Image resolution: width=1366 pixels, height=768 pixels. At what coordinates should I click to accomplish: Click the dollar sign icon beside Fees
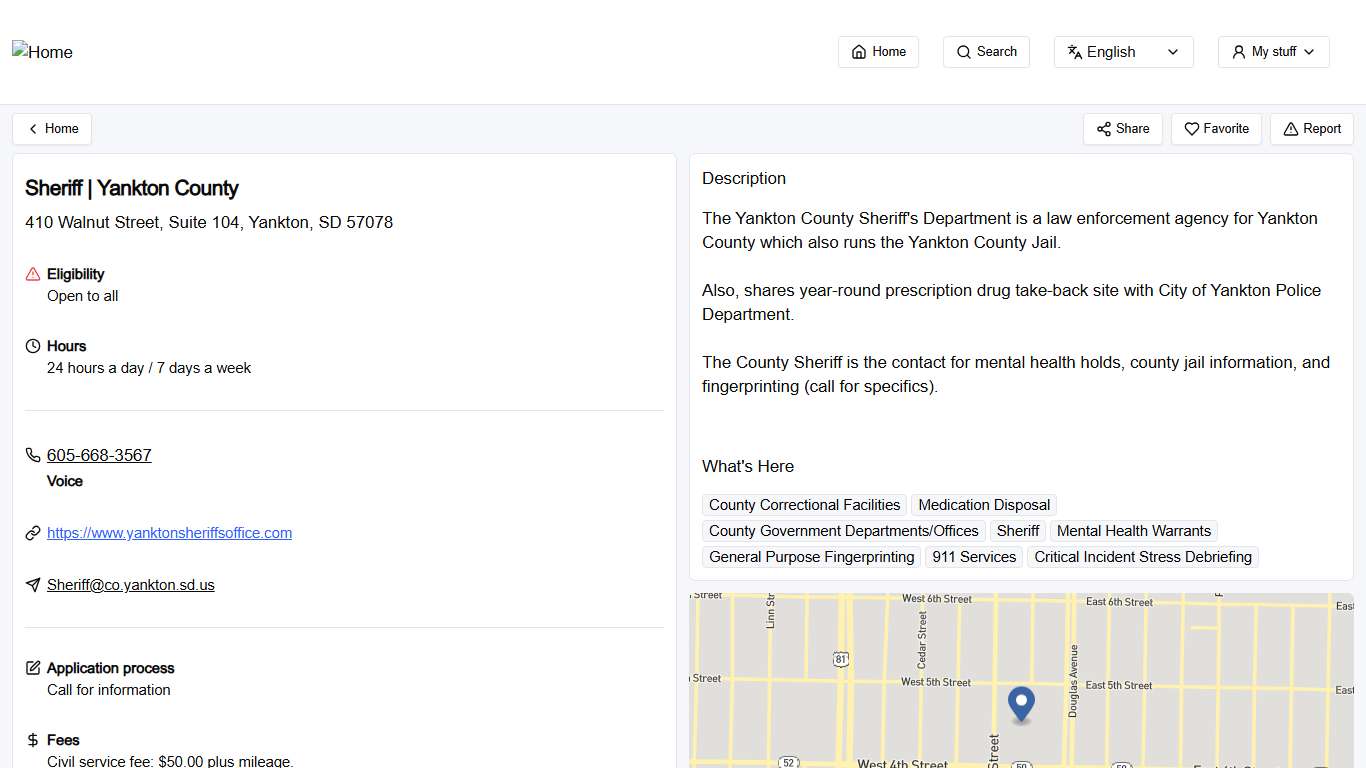(31, 740)
